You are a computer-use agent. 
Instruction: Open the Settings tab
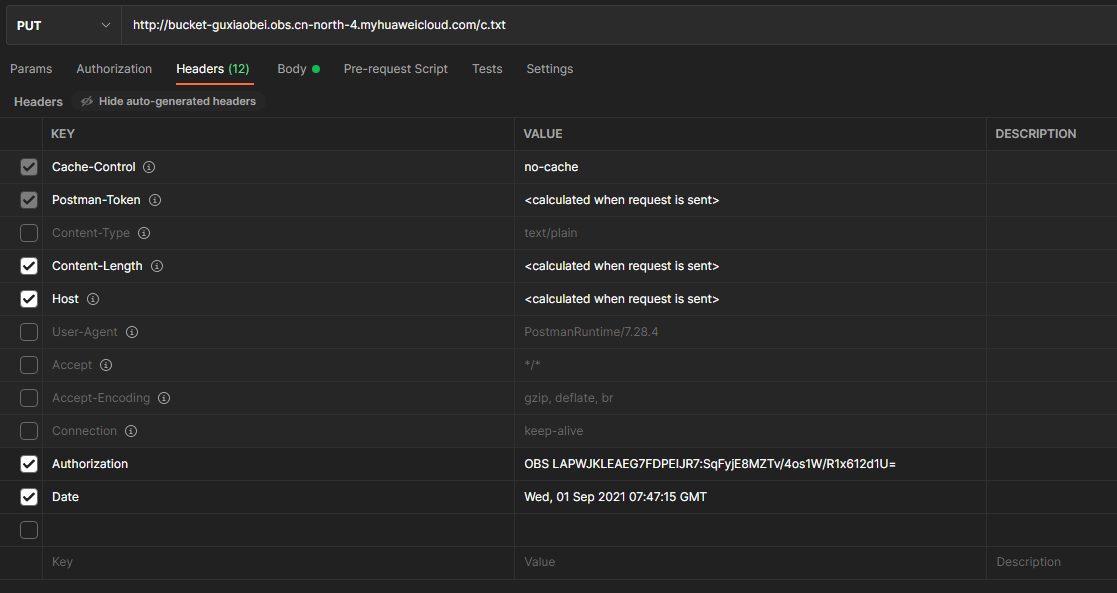click(x=549, y=69)
